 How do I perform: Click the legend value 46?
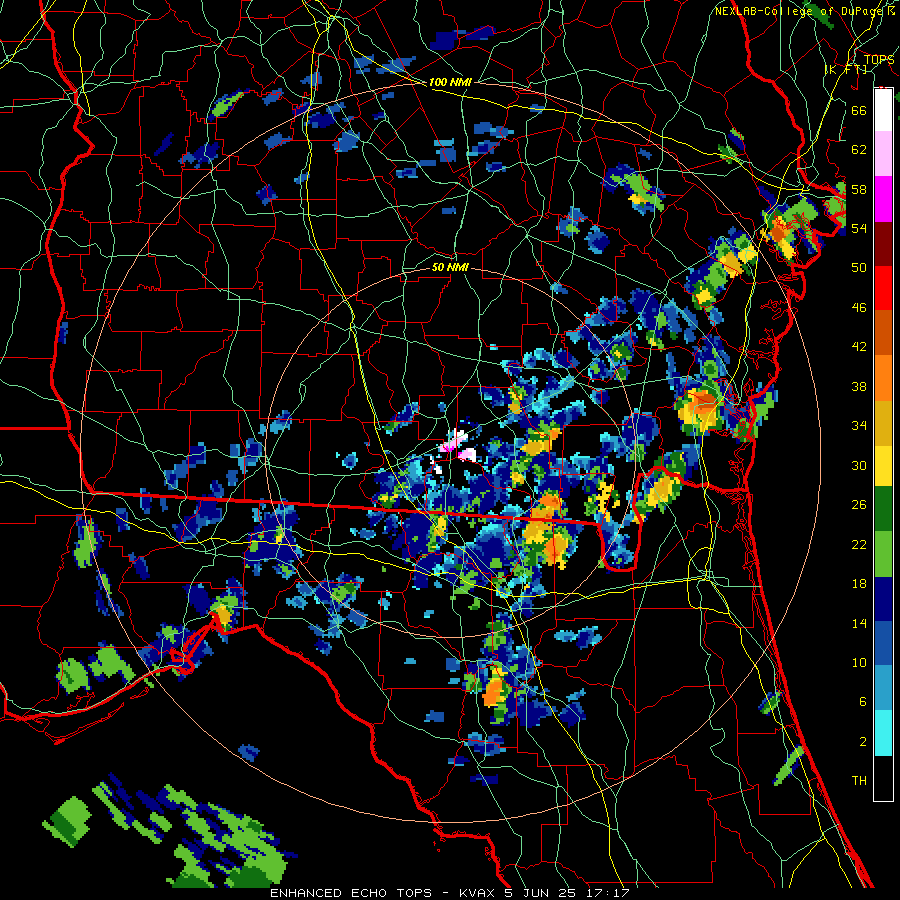[859, 308]
